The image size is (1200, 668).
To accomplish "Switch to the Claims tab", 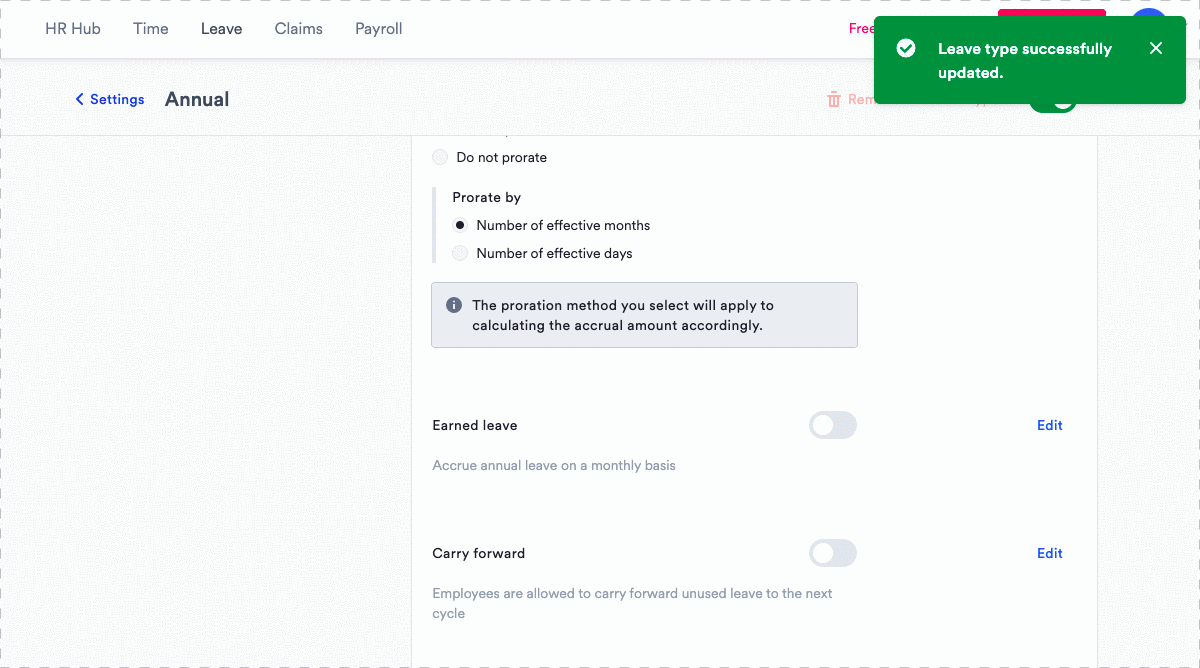I will tap(299, 29).
